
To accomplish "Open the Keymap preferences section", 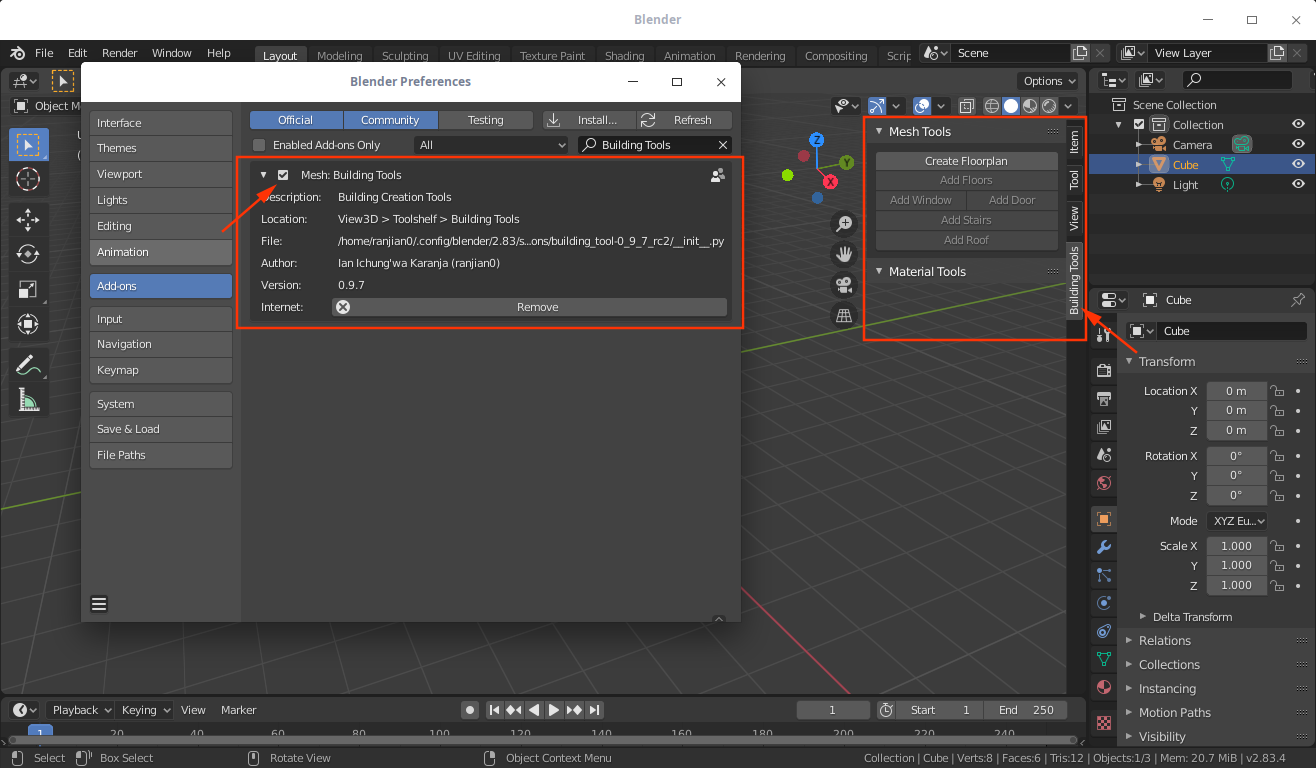I will pos(161,370).
